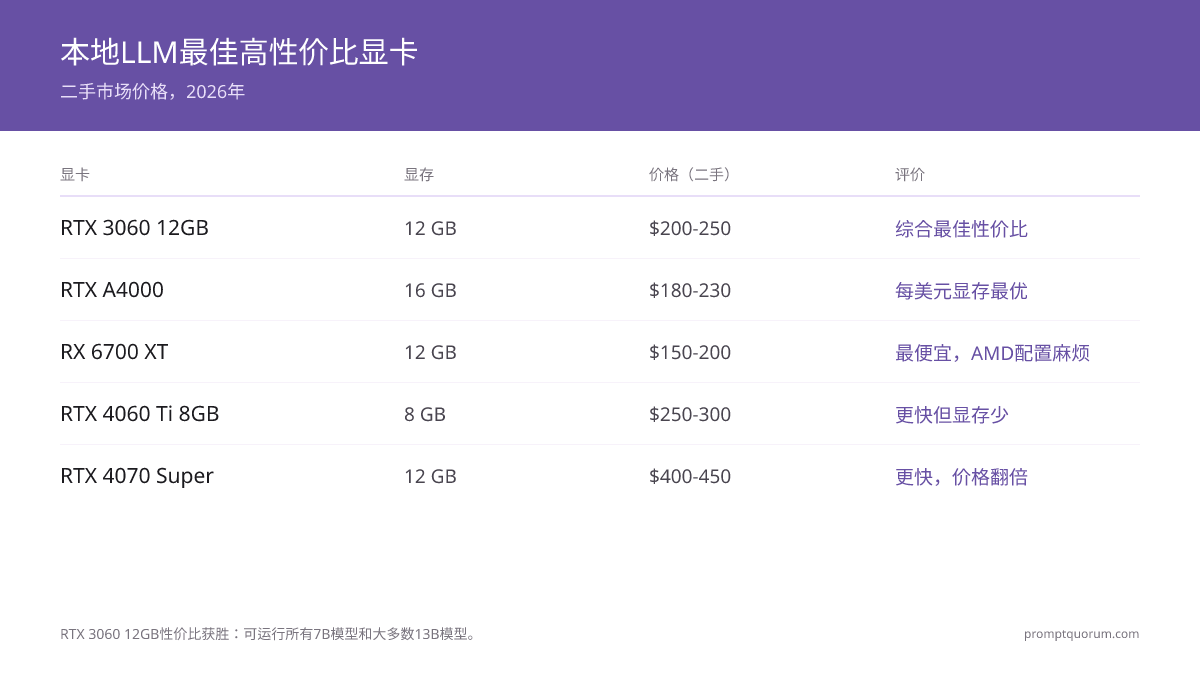Click the title 本地LLM最佳高性价比显卡
The height and width of the screenshot is (675, 1200).
point(239,52)
